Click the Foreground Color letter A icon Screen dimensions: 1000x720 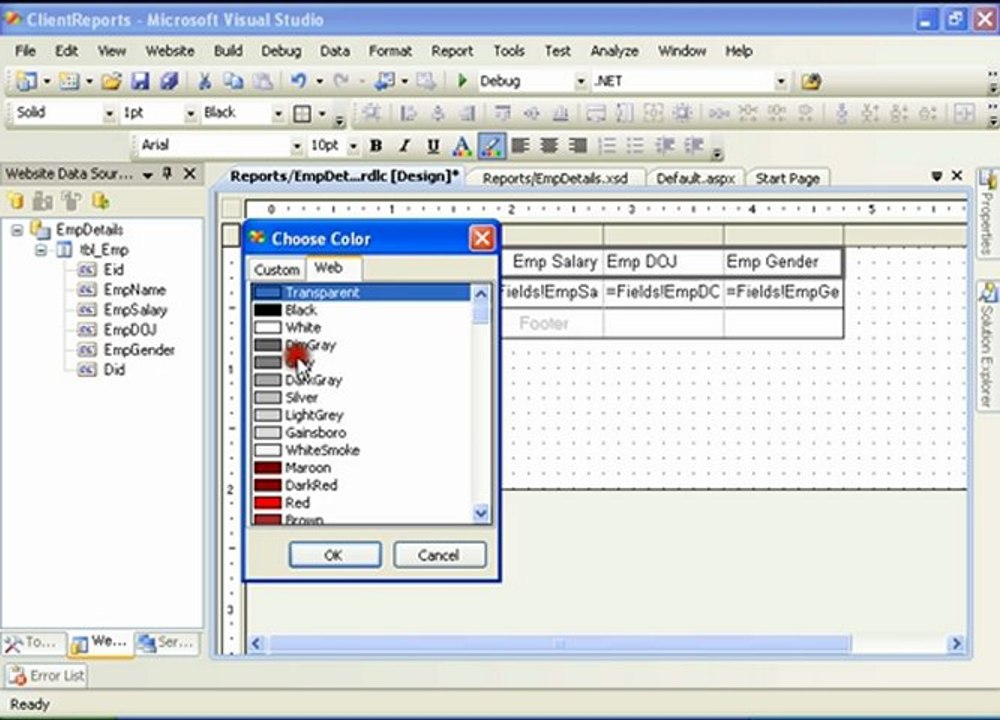[461, 146]
